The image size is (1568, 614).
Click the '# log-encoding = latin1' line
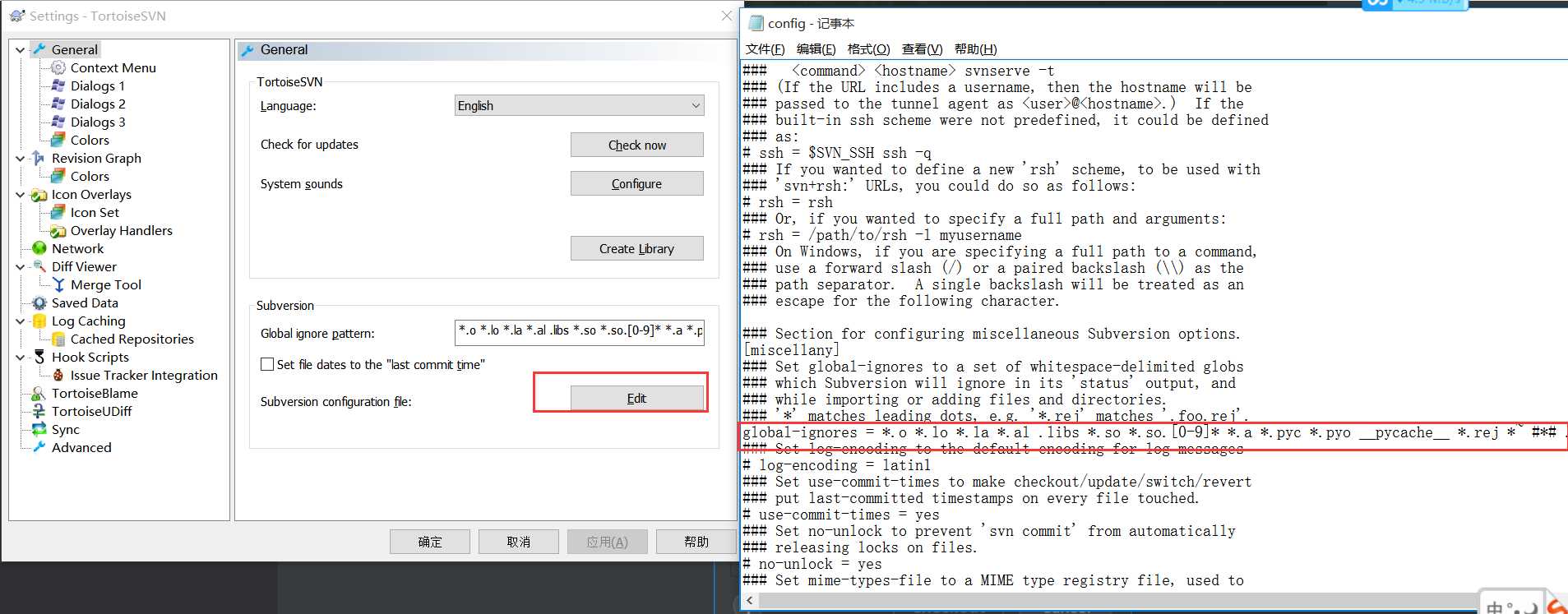pyautogui.click(x=837, y=465)
